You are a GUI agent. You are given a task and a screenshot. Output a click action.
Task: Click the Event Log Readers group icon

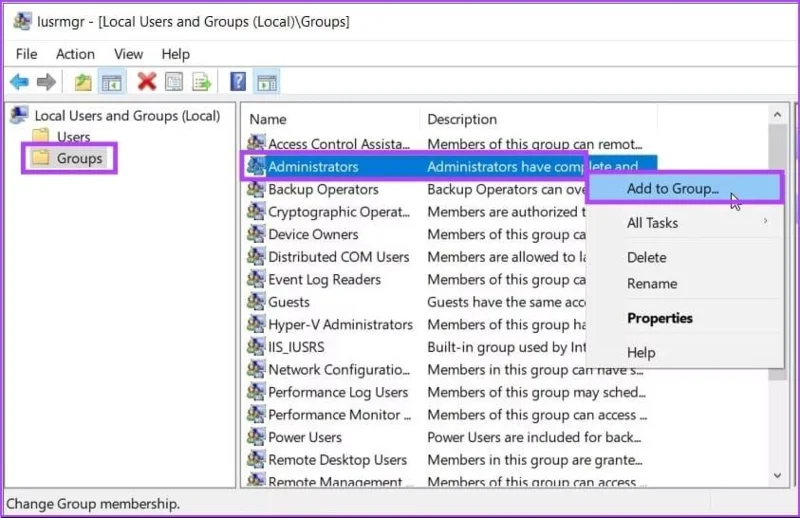tap(256, 279)
